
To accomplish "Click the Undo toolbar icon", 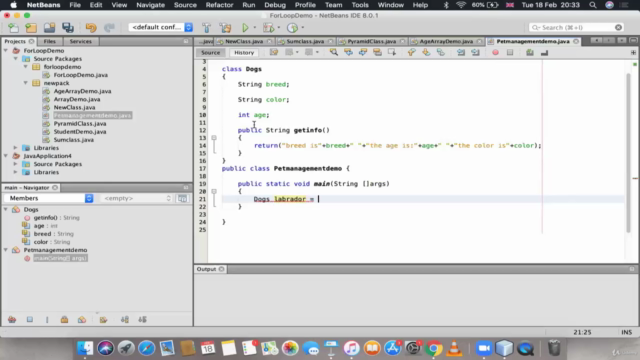I will pyautogui.click(x=91, y=28).
